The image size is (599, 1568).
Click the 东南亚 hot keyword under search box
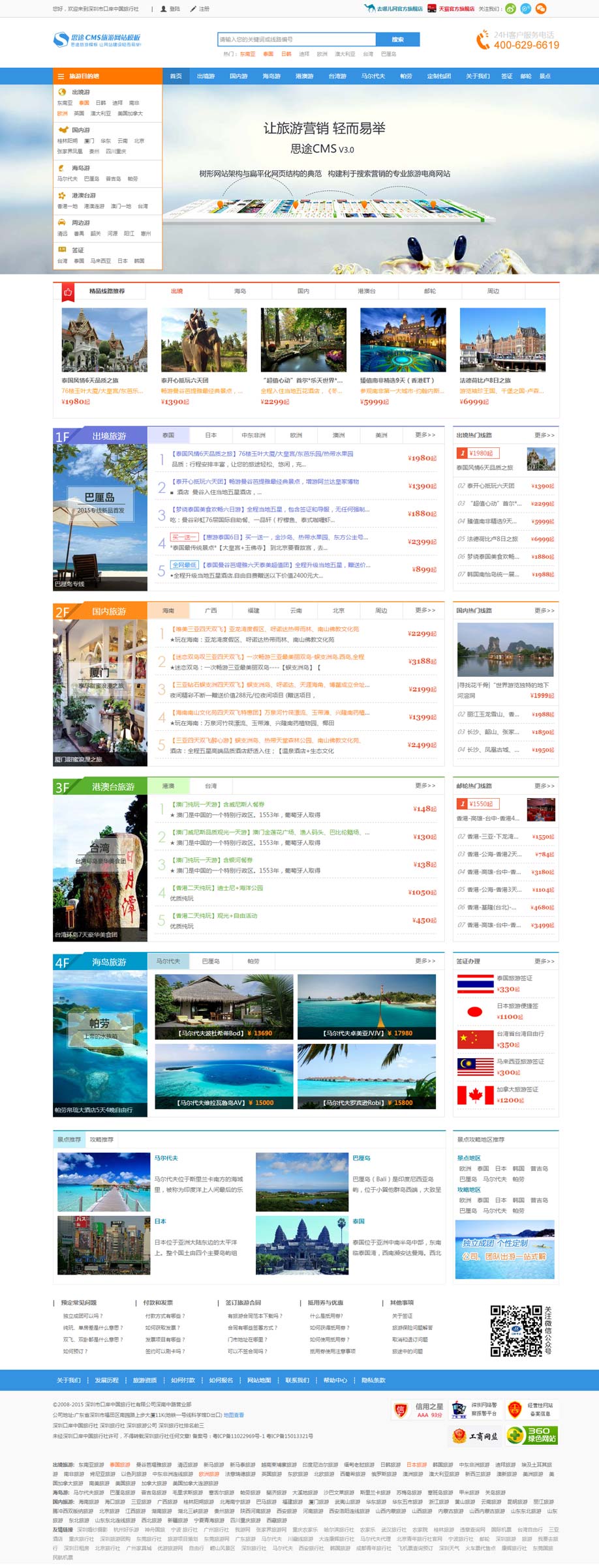point(247,54)
